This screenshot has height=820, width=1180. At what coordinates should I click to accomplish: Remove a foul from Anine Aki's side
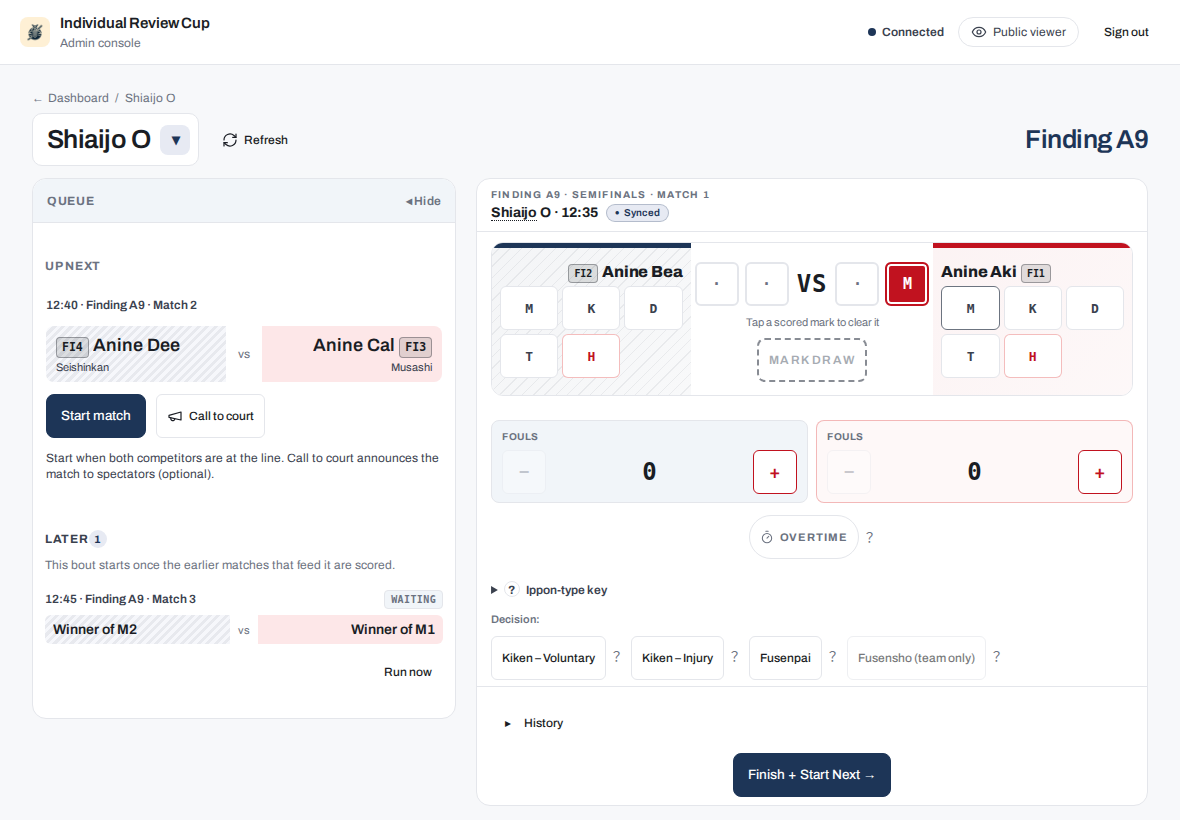coord(849,472)
